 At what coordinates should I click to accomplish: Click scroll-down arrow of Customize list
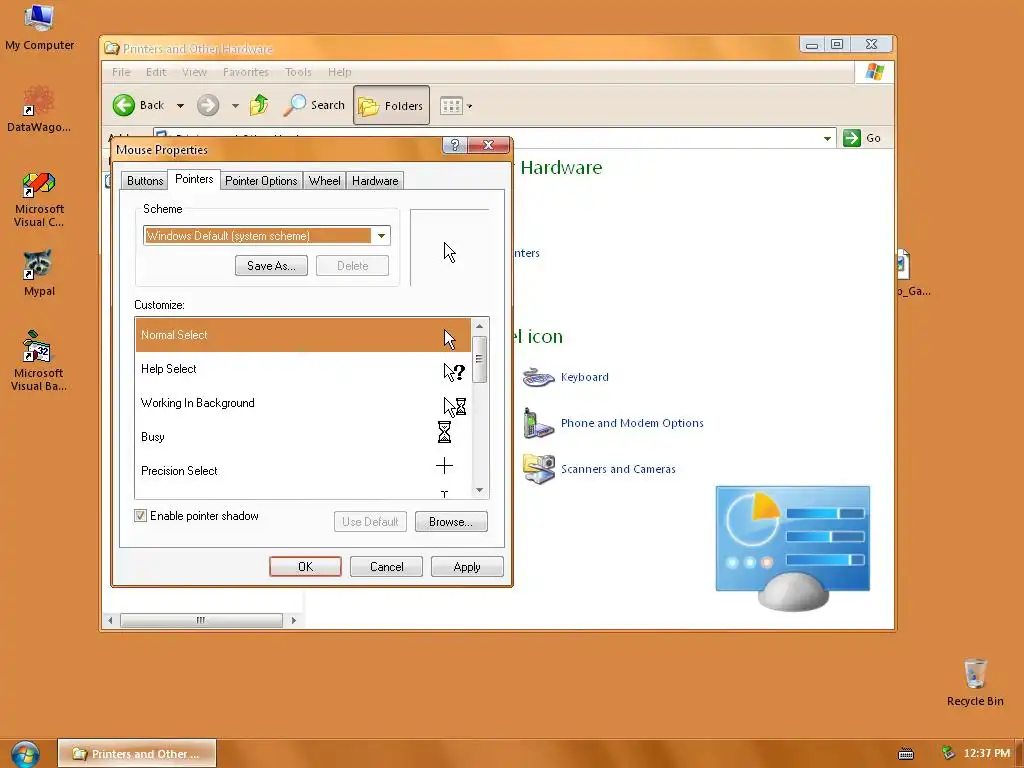click(x=479, y=490)
